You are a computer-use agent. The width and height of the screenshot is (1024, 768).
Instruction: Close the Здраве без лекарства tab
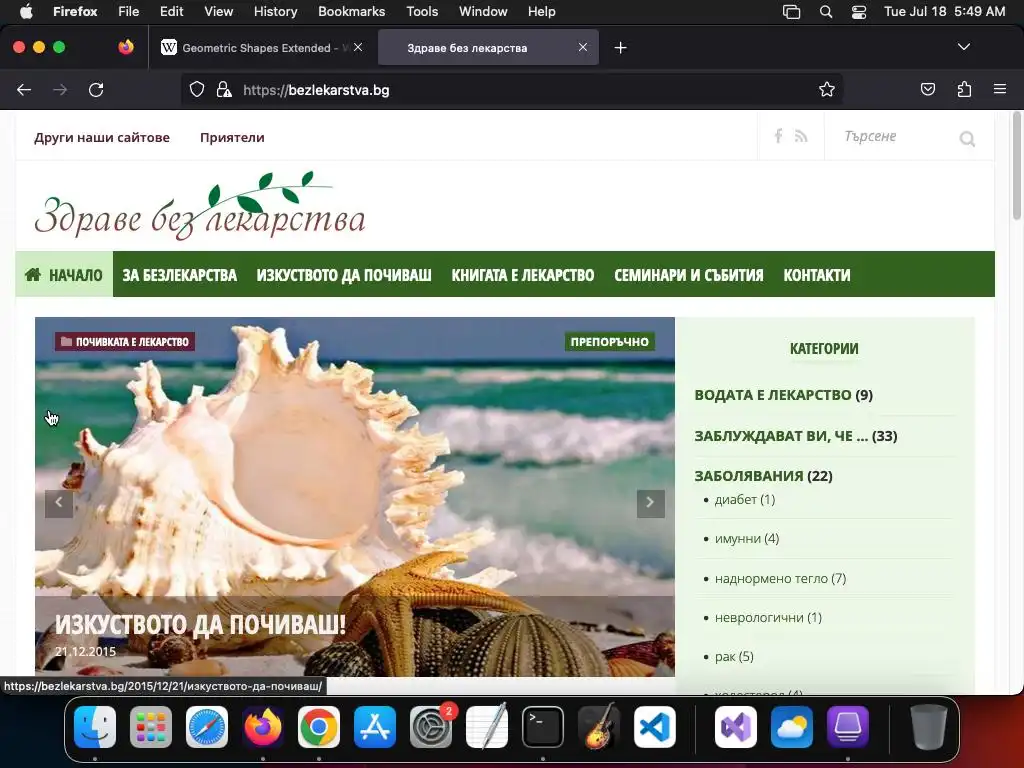pos(583,47)
